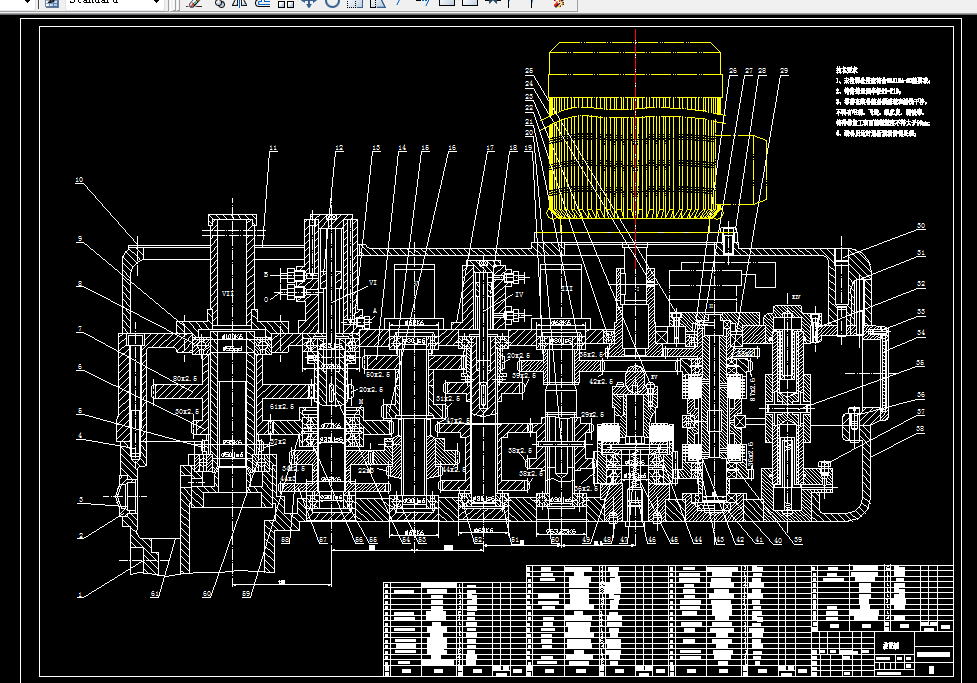977x683 pixels.
Task: Click part callout number 13
Action: [x=376, y=148]
